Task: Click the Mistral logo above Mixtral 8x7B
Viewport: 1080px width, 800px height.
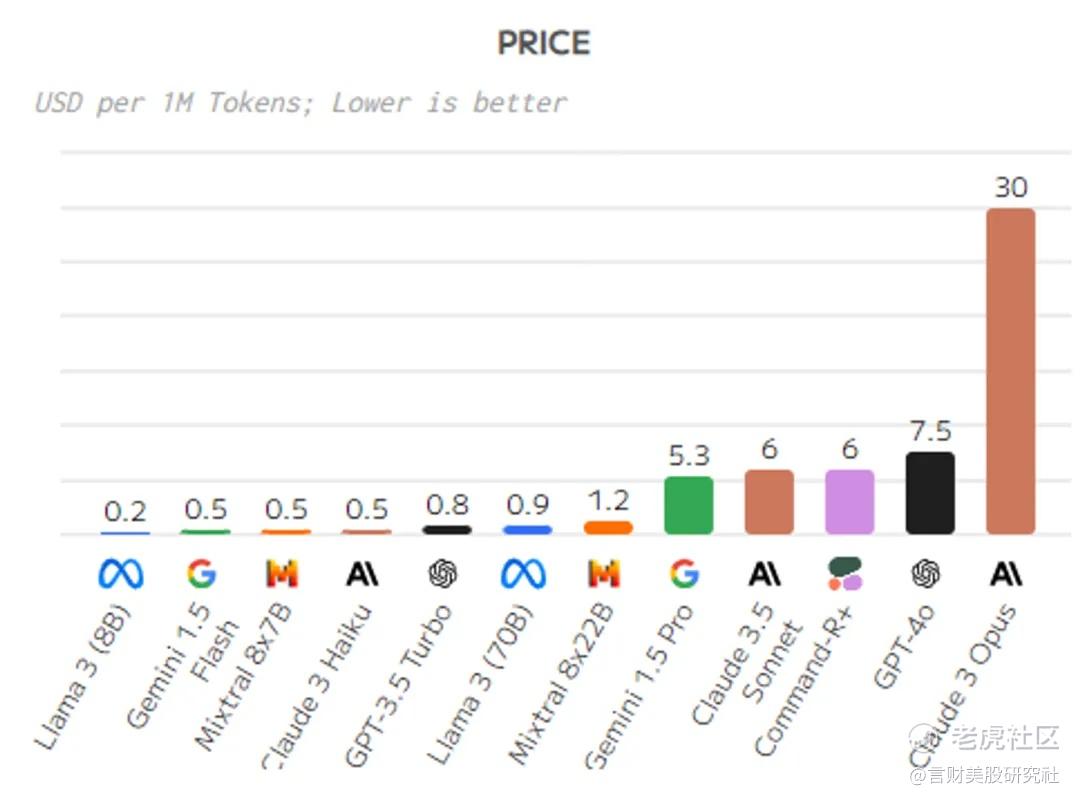Action: tap(282, 573)
